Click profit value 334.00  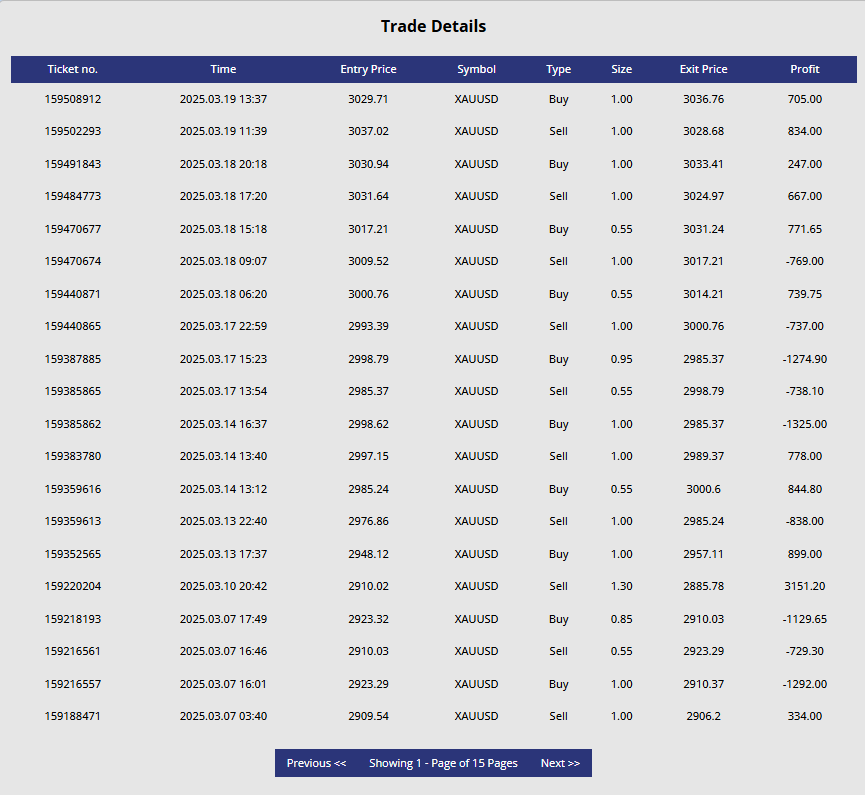[x=805, y=717]
